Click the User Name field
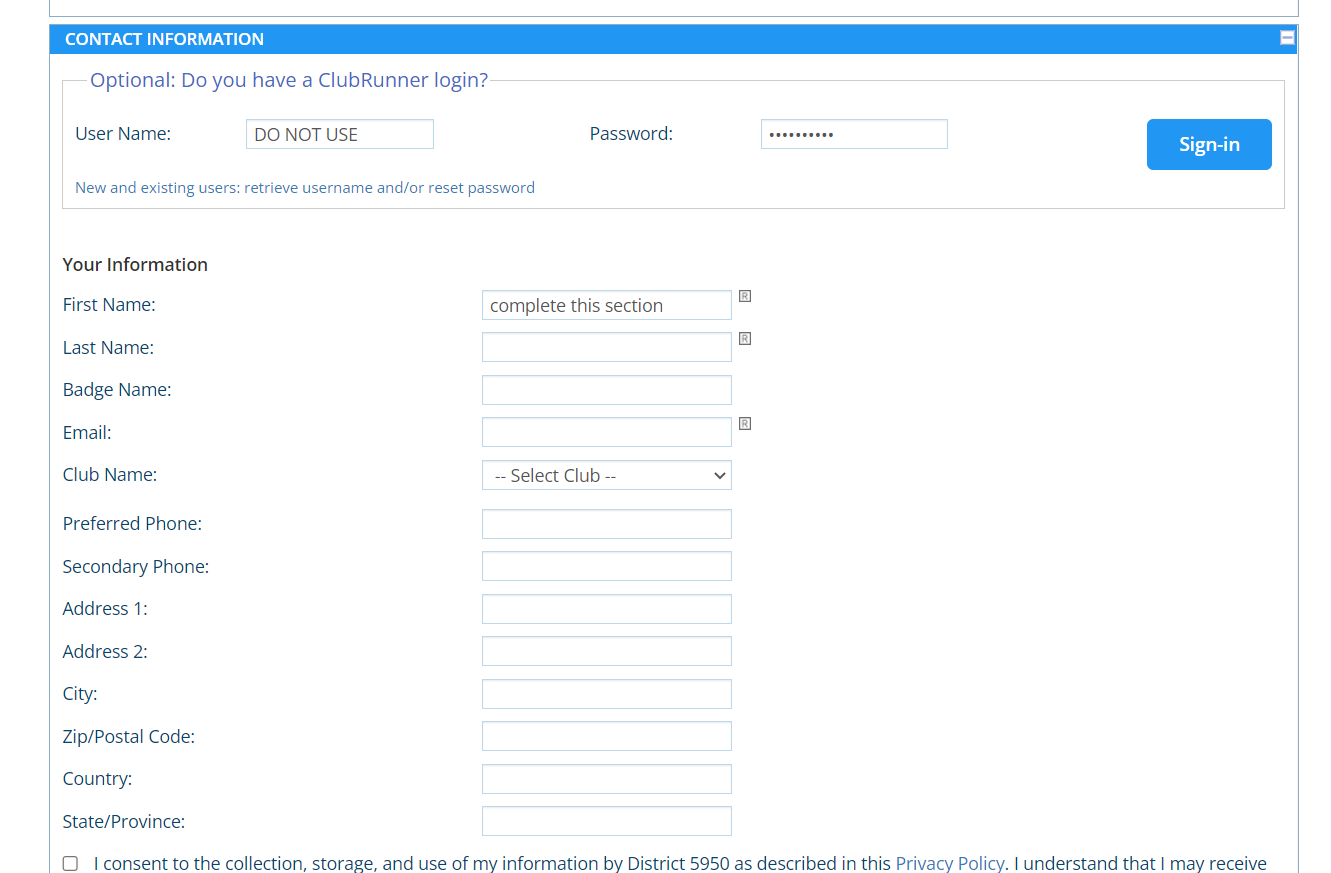Image resolution: width=1331 pixels, height=873 pixels. click(339, 134)
